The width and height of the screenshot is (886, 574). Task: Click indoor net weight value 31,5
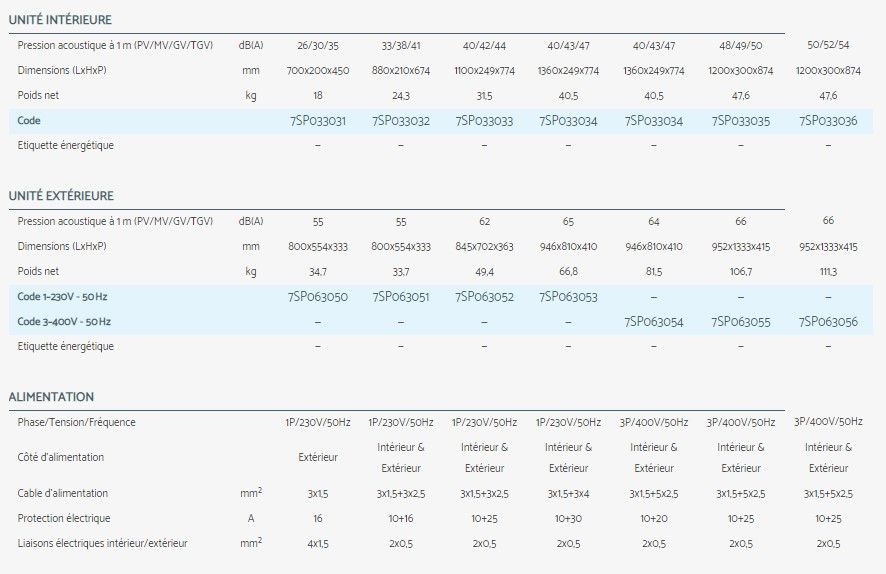(484, 96)
